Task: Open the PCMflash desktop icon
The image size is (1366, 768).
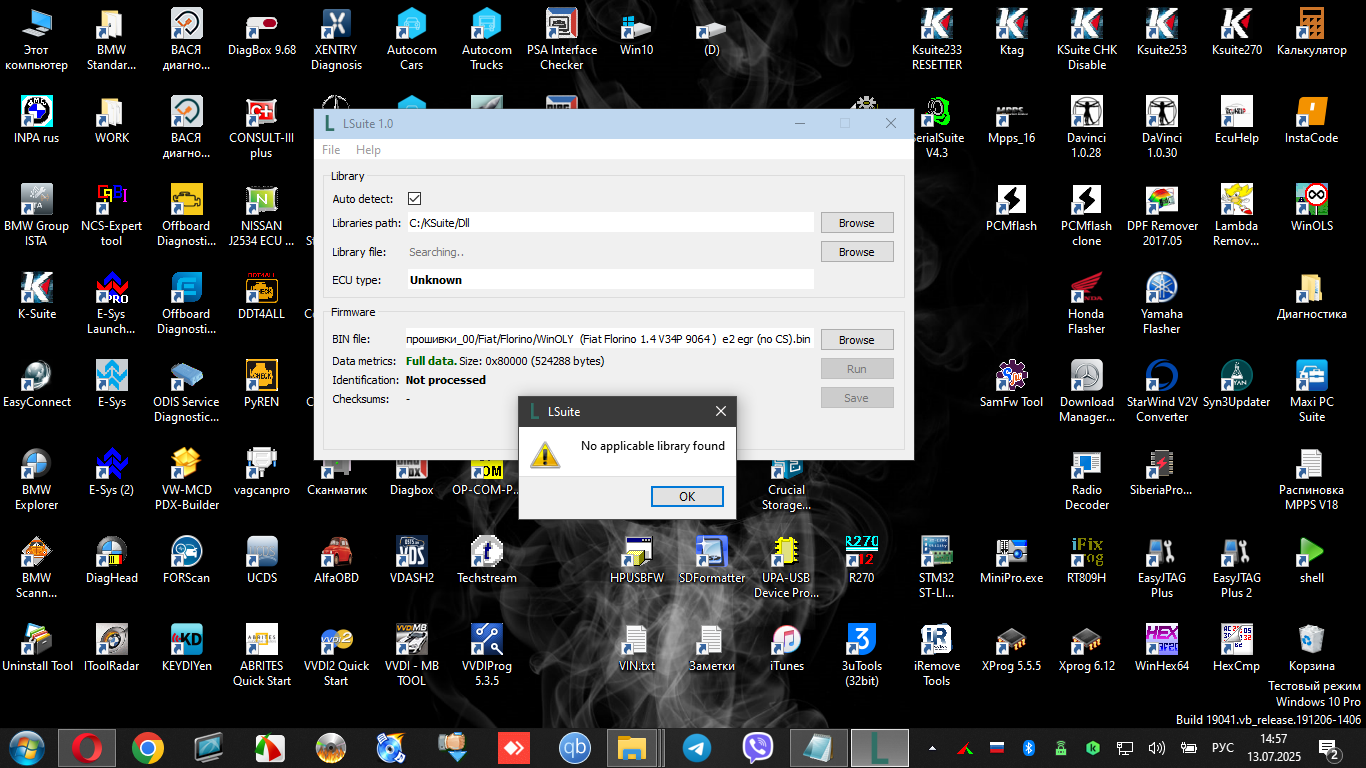Action: click(1012, 209)
